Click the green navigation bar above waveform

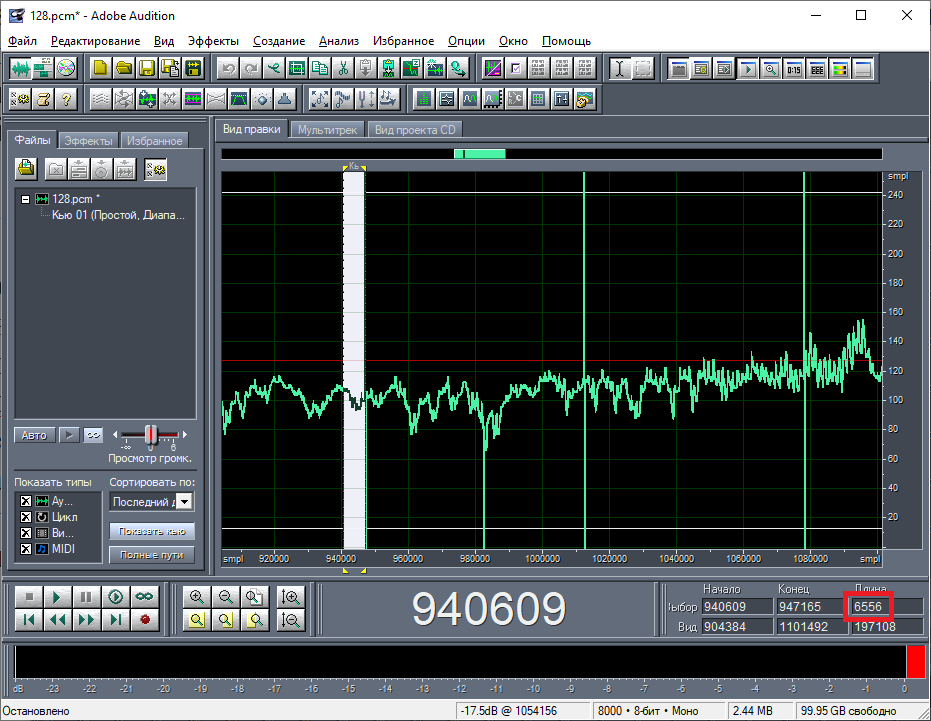[x=480, y=154]
